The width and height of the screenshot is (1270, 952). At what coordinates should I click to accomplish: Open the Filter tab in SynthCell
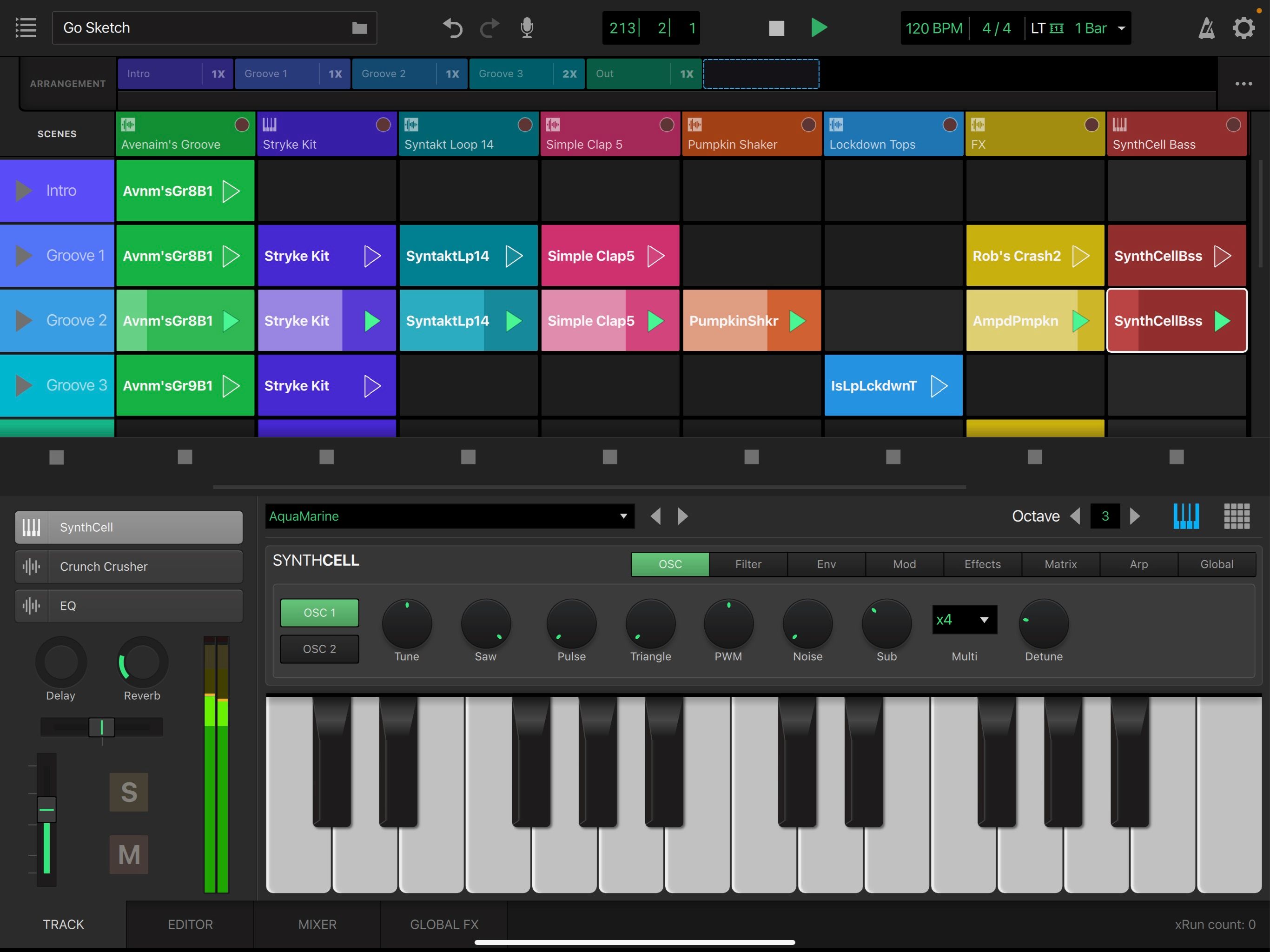[x=747, y=564]
